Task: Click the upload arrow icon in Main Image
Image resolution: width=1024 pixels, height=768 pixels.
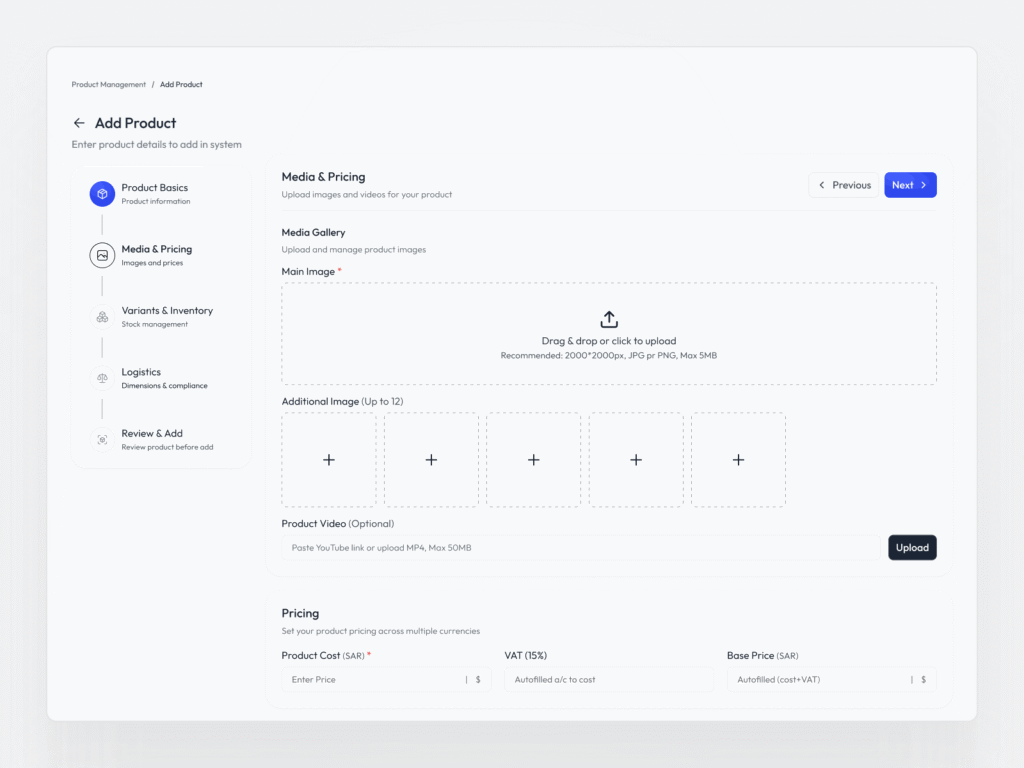Action: pos(609,319)
